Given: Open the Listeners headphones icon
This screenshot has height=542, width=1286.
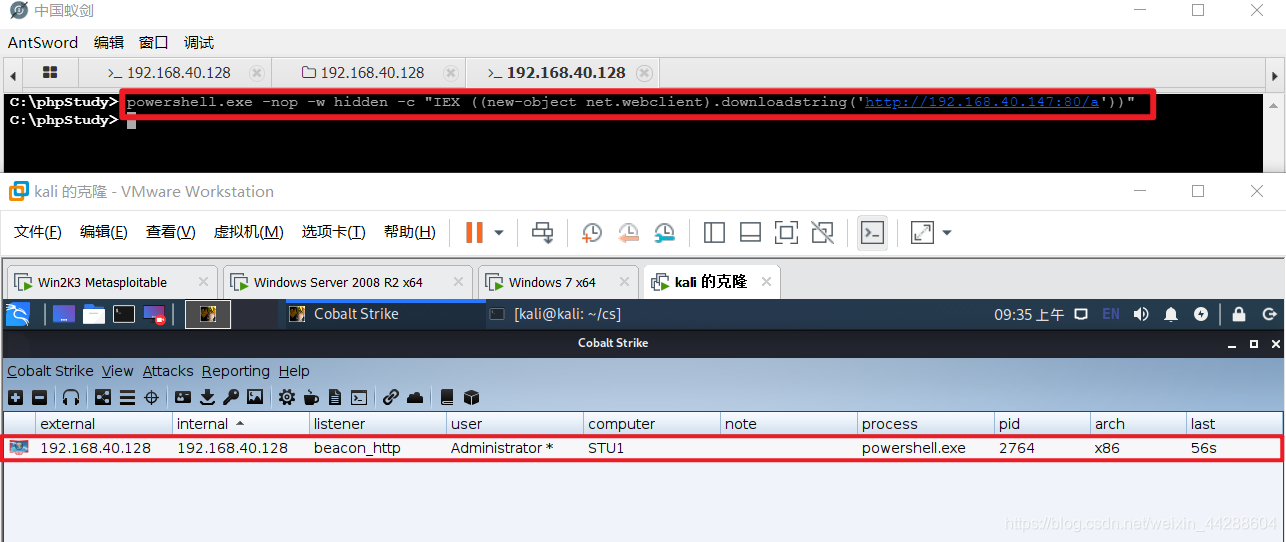Looking at the screenshot, I should click(70, 397).
